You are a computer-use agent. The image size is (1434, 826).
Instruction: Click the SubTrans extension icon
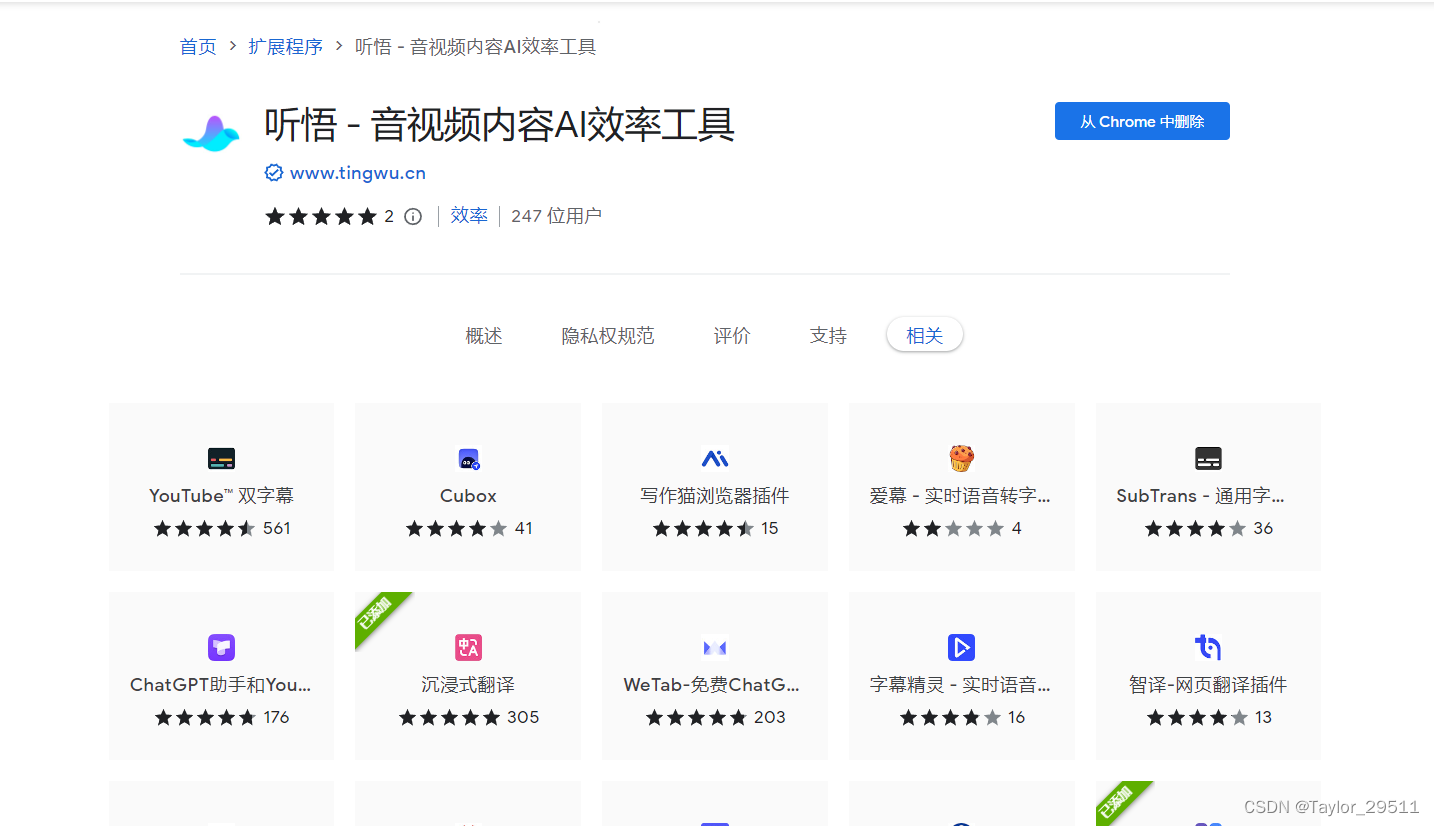[1208, 459]
